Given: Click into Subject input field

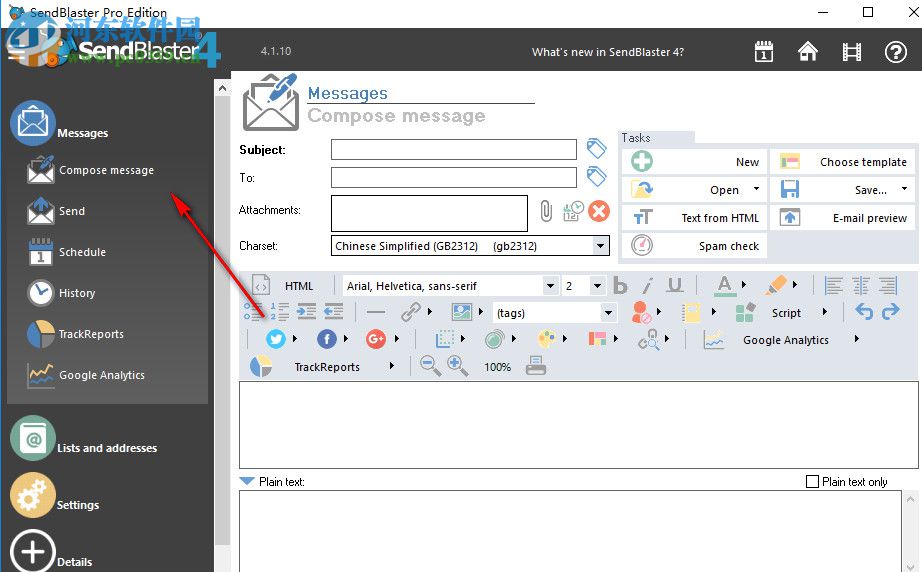Looking at the screenshot, I should [453, 149].
